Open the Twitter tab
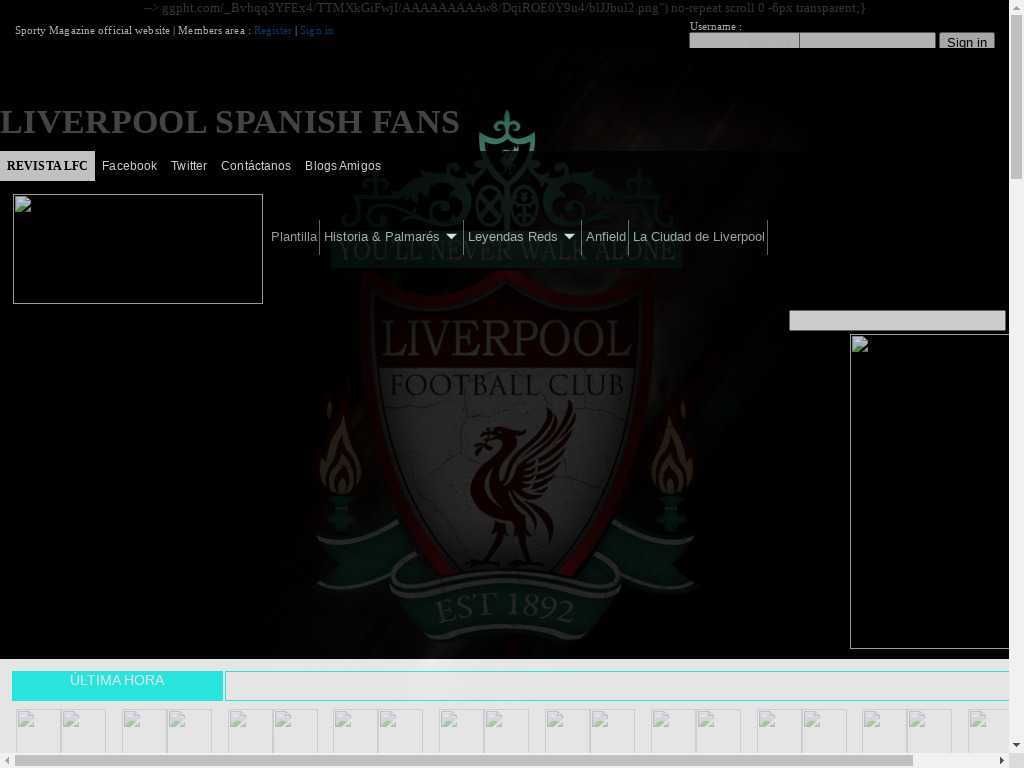The width and height of the screenshot is (1024, 768). coord(189,166)
